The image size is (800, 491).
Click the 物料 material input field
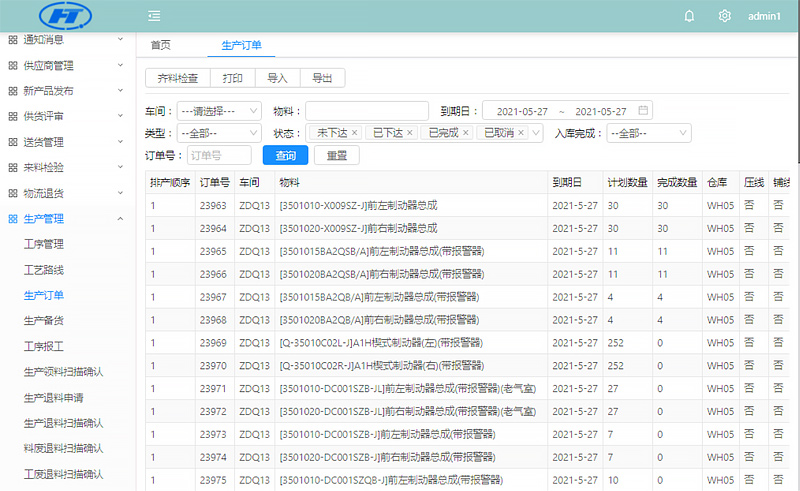[366, 111]
